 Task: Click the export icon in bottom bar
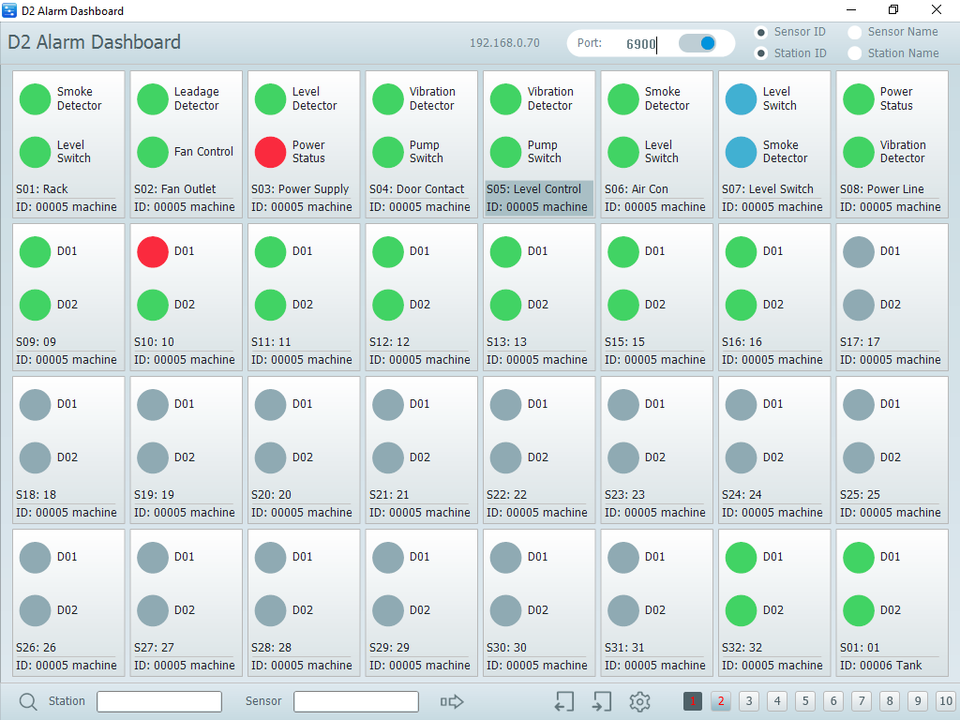tap(601, 702)
